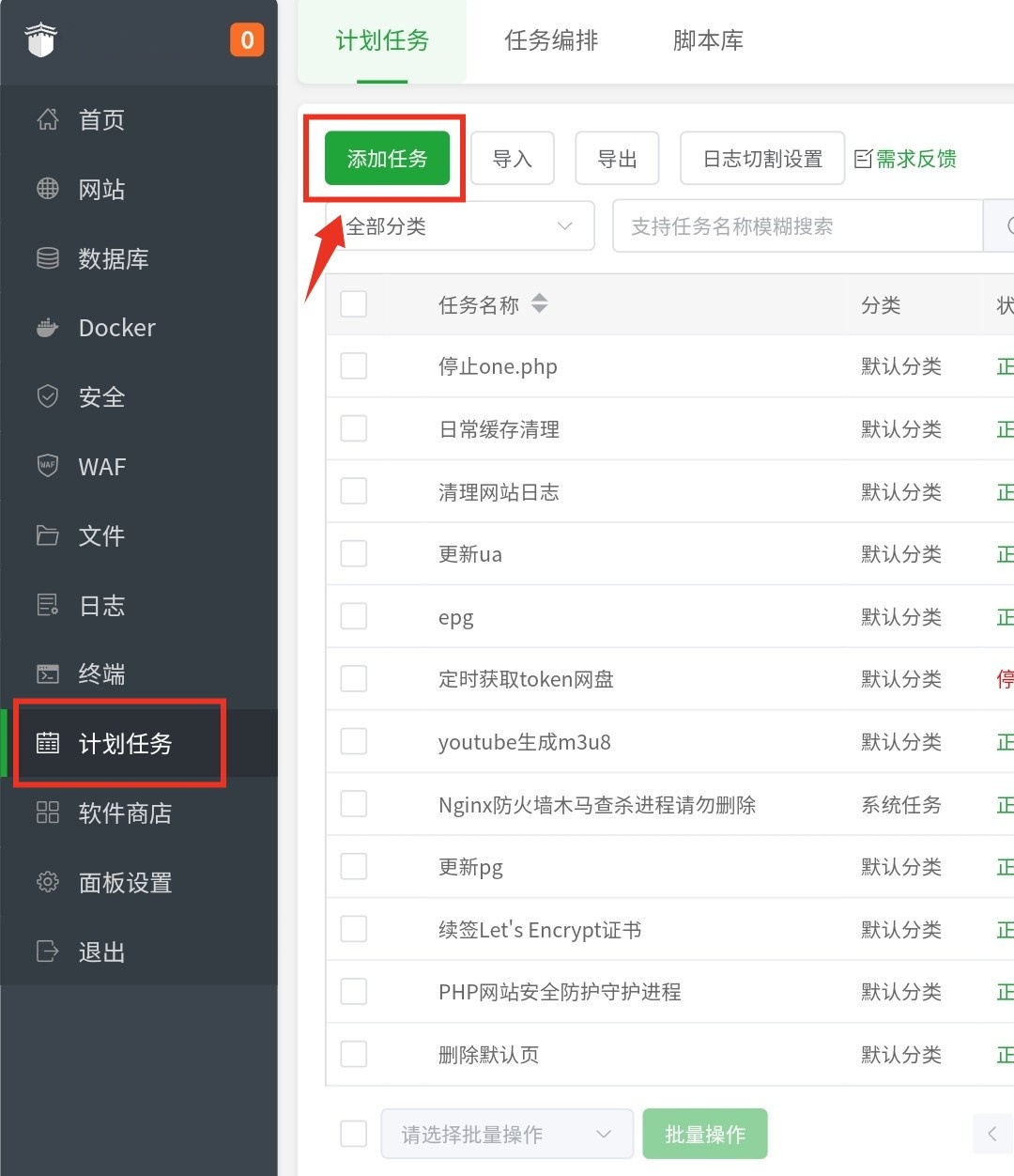This screenshot has height=1176, width=1014.
Task: Check the box for PHP网站安全防护守护进程
Action: (354, 991)
